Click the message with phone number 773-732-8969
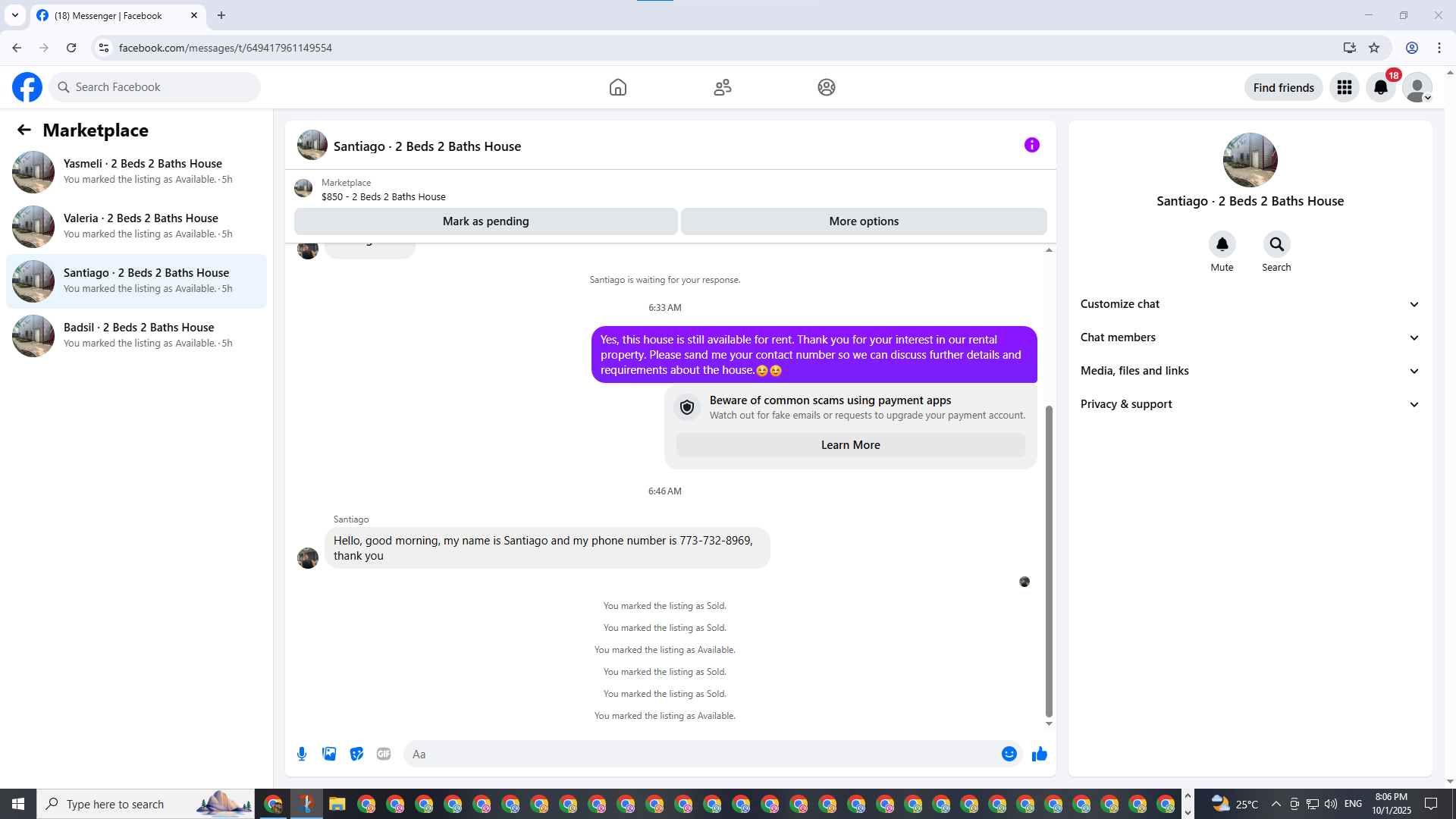 click(x=547, y=548)
